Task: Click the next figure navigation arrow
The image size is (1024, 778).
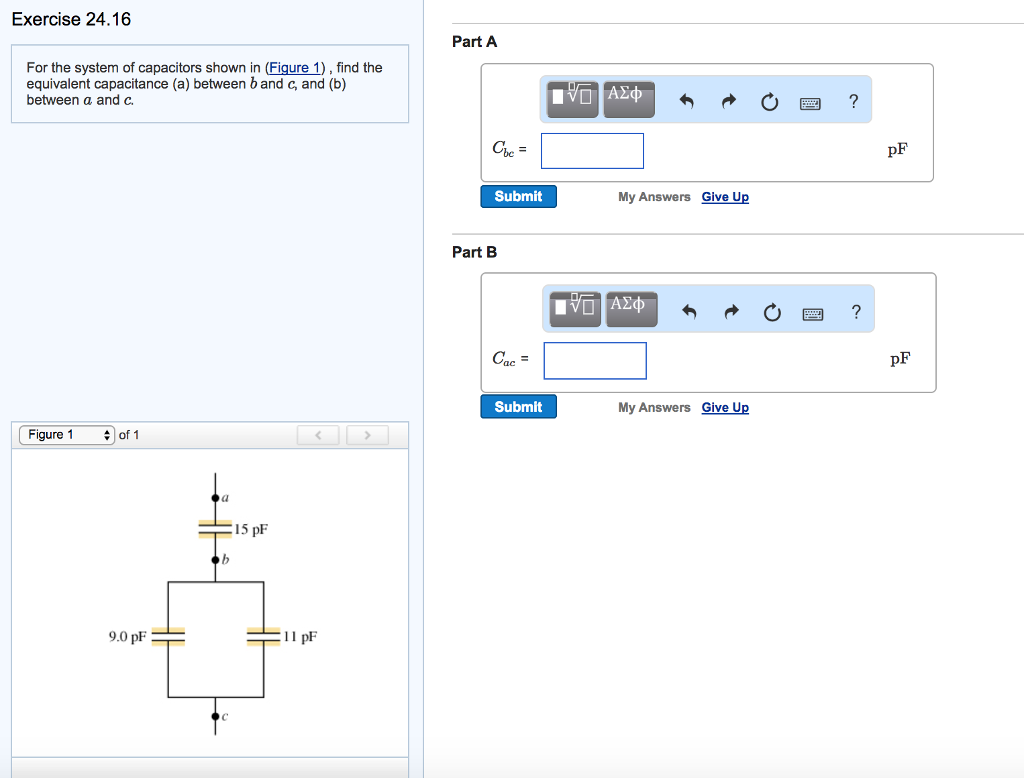Action: click(367, 434)
